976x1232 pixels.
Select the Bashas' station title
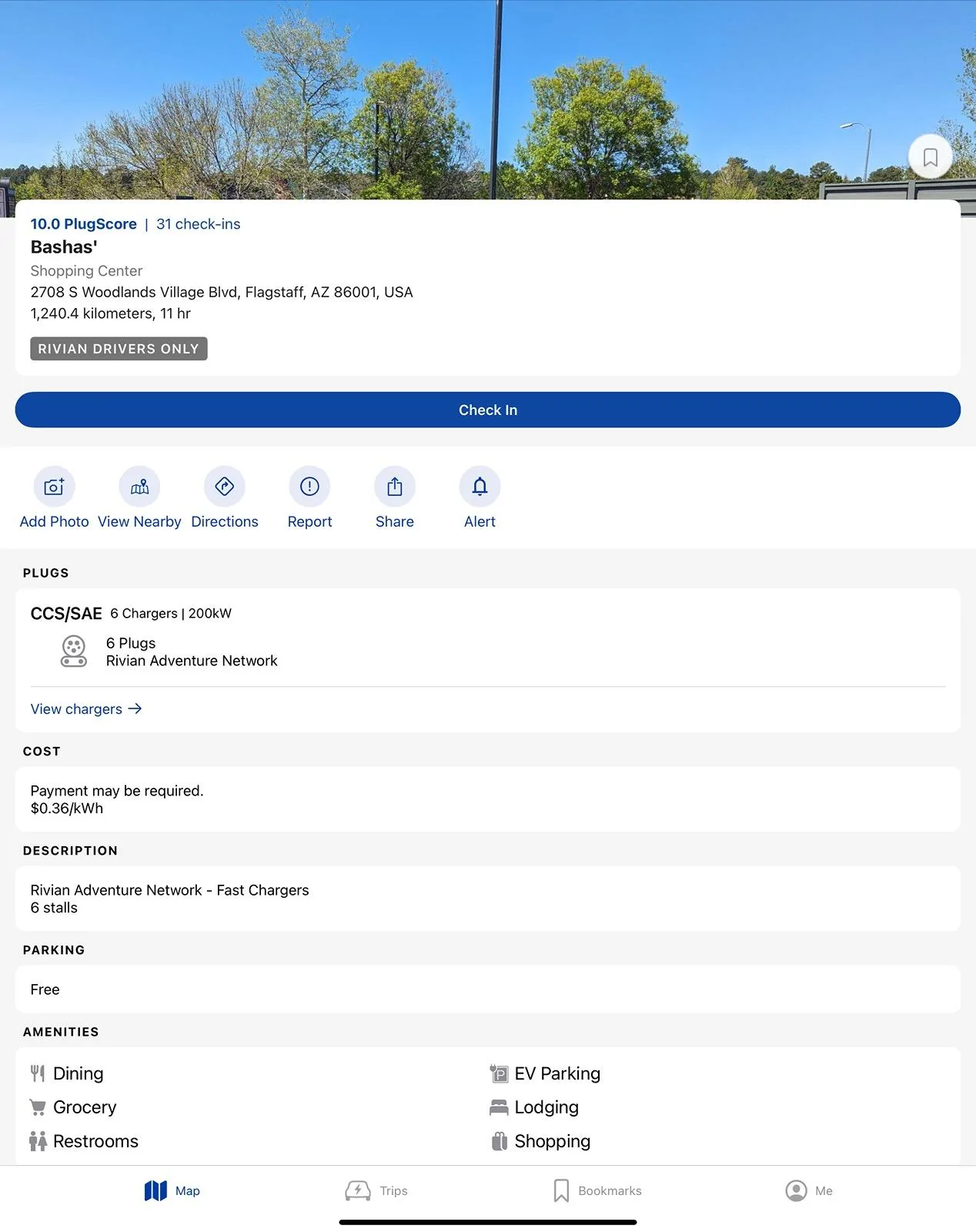coord(64,247)
